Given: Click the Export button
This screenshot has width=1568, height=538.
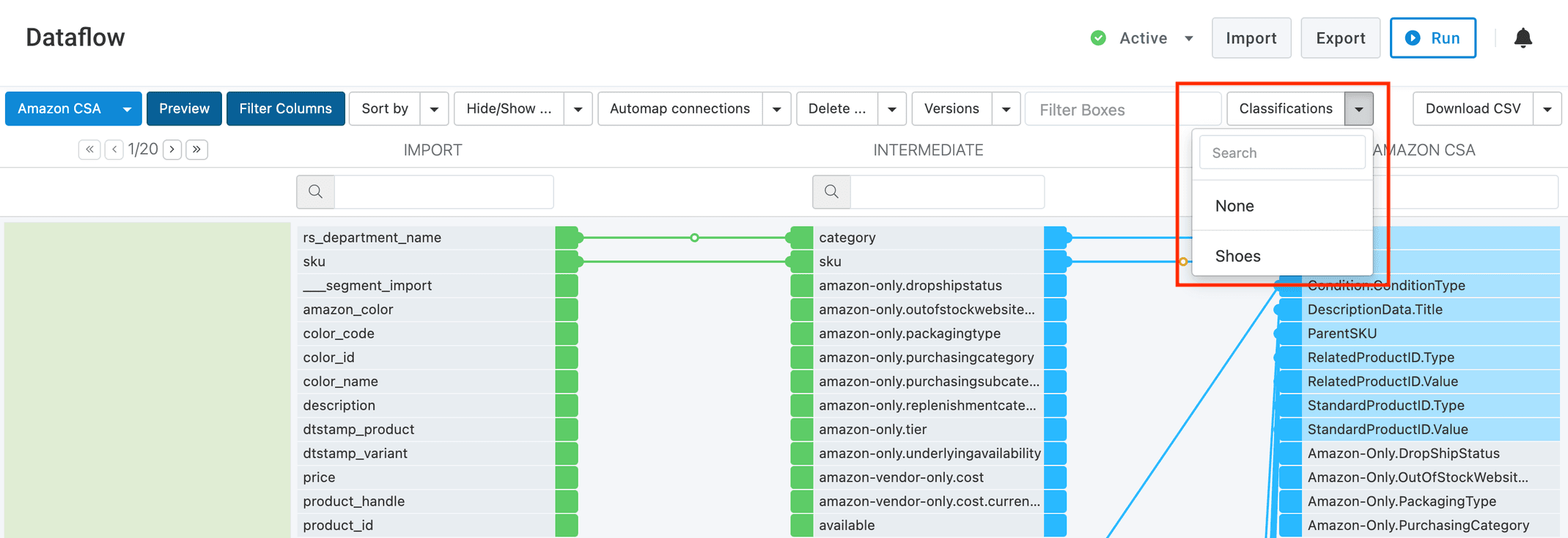Looking at the screenshot, I should 1339,38.
